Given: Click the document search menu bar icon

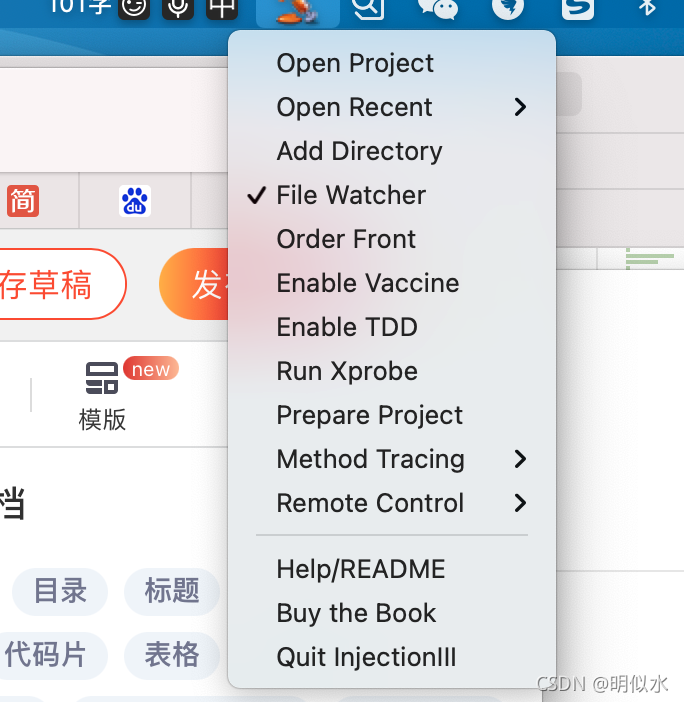Looking at the screenshot, I should coord(368,9).
